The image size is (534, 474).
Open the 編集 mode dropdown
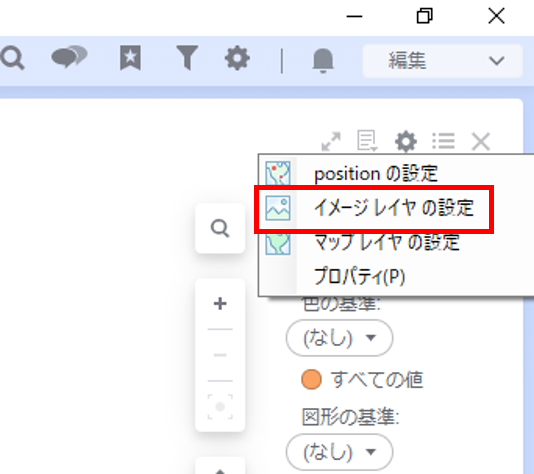(442, 61)
